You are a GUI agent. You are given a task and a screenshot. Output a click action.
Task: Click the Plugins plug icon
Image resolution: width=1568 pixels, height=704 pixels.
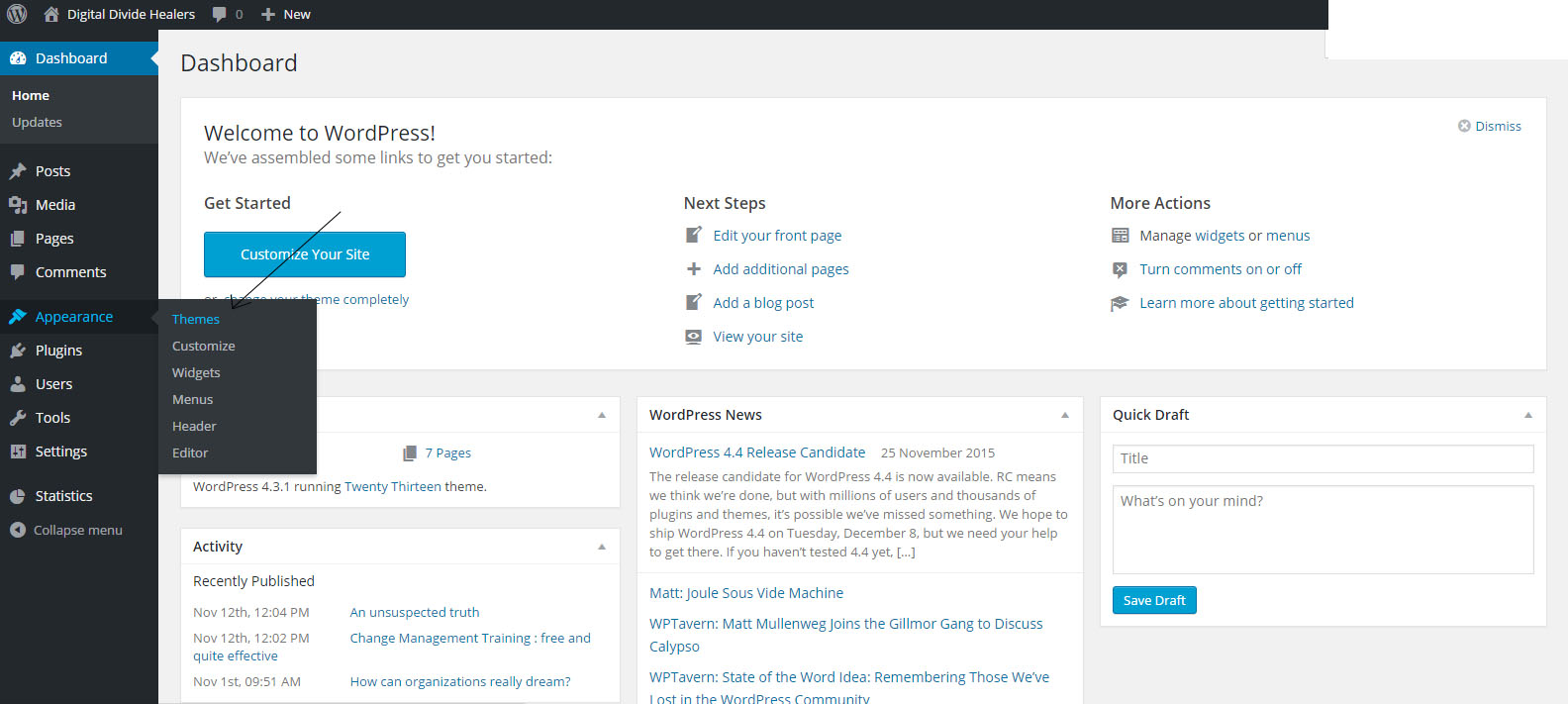point(18,351)
